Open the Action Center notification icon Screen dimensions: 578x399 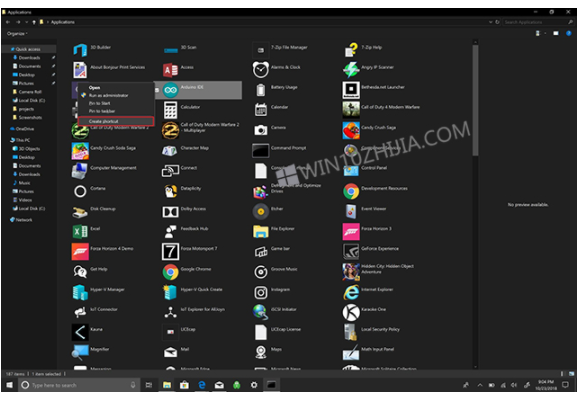[565, 385]
